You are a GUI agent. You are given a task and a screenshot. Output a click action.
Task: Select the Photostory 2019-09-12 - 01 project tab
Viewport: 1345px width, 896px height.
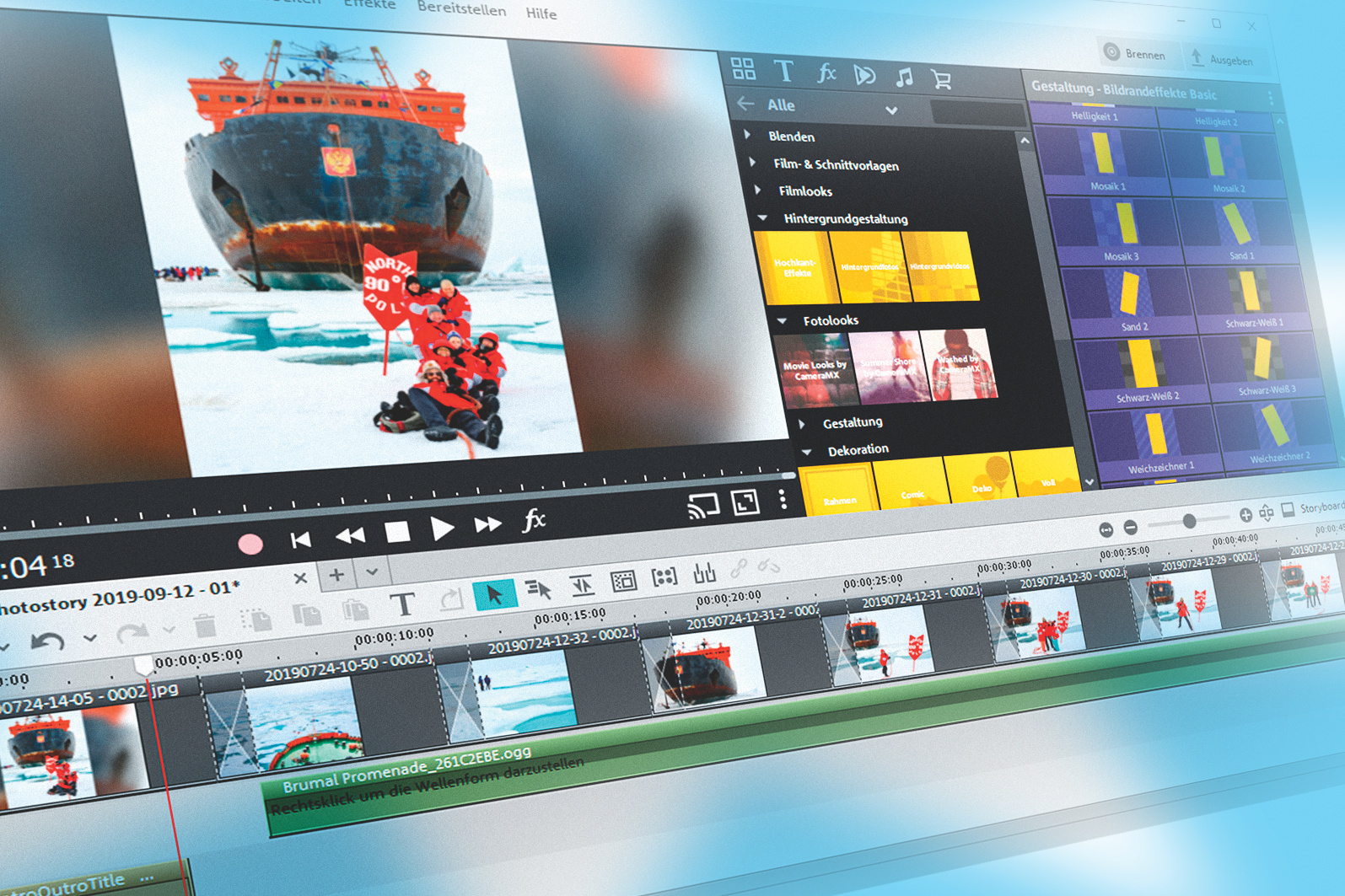coord(120,598)
